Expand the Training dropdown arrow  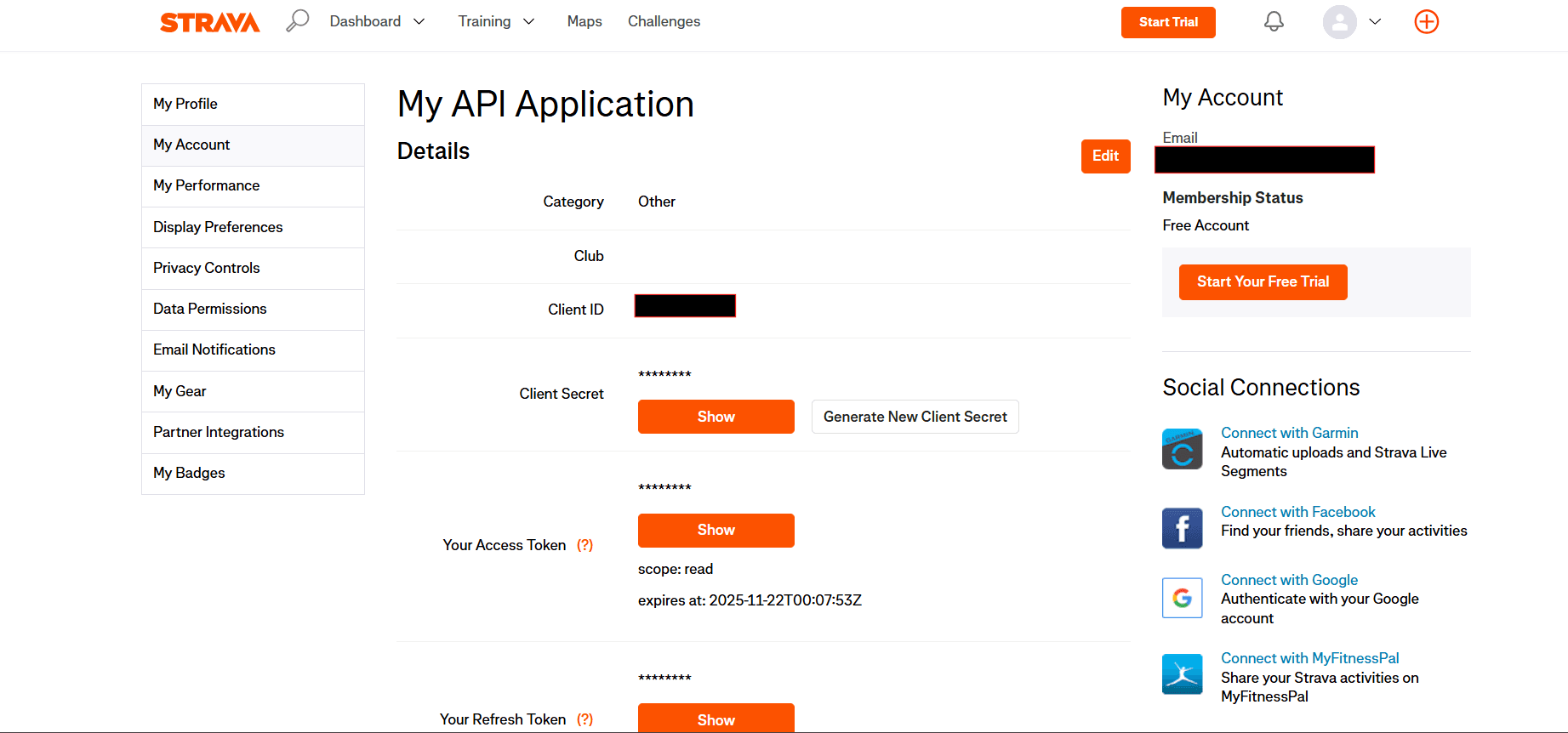[528, 22]
